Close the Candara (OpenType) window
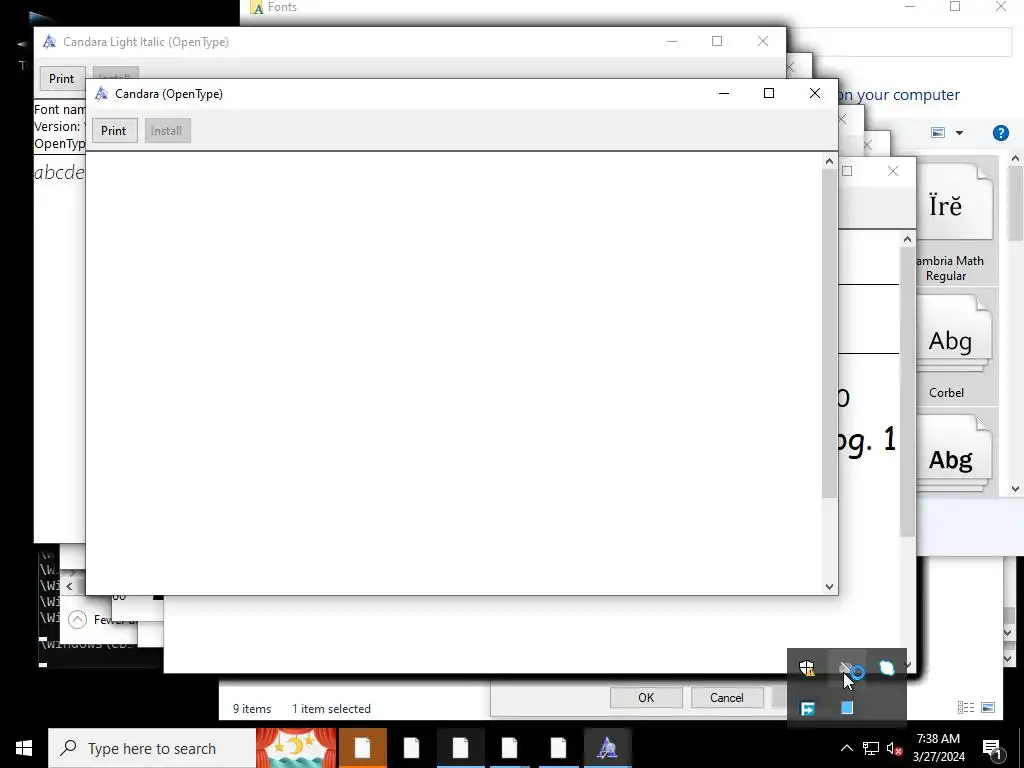The height and width of the screenshot is (768, 1024). click(x=814, y=93)
